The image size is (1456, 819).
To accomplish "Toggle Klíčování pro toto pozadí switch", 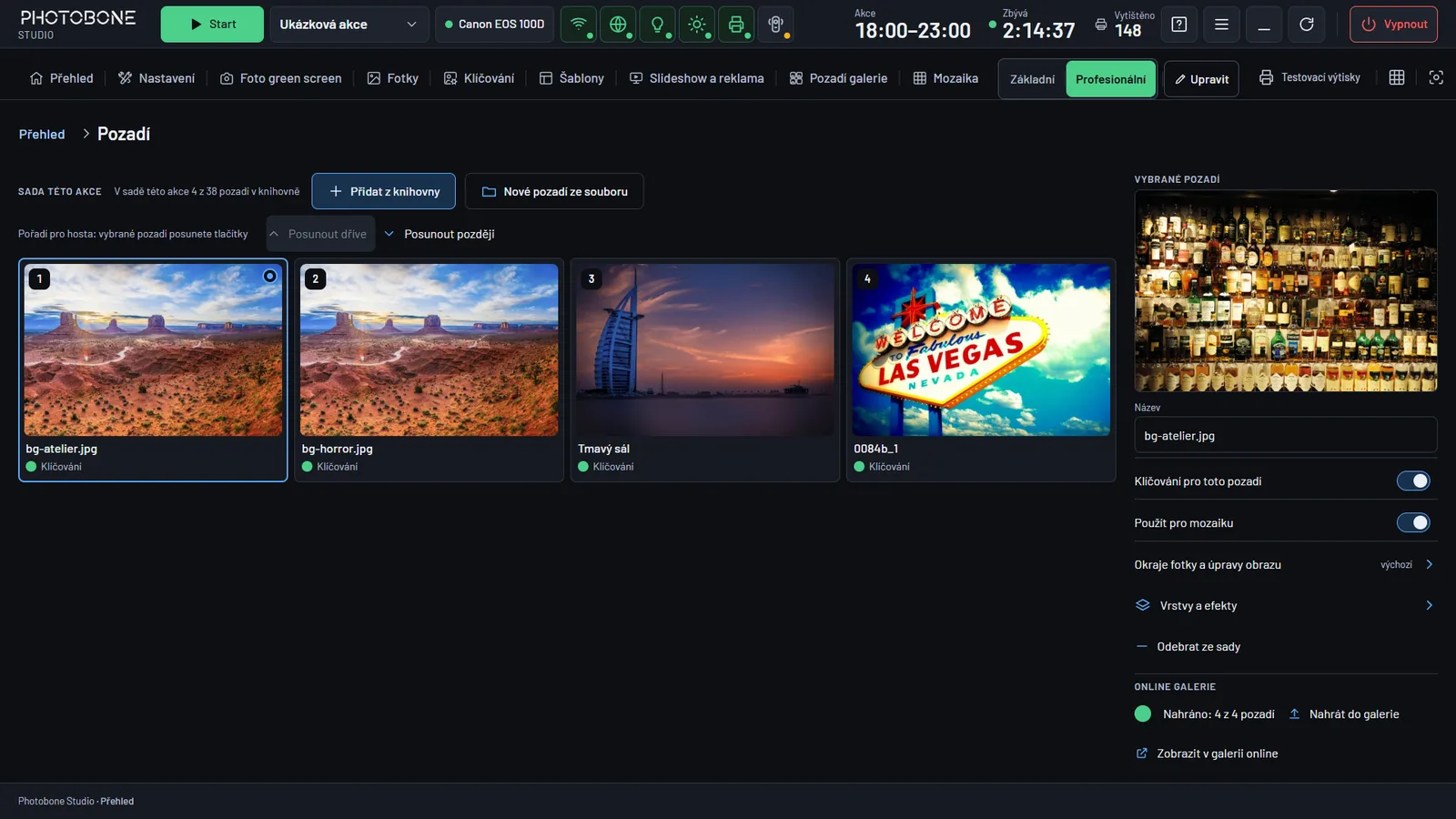I will click(x=1413, y=481).
